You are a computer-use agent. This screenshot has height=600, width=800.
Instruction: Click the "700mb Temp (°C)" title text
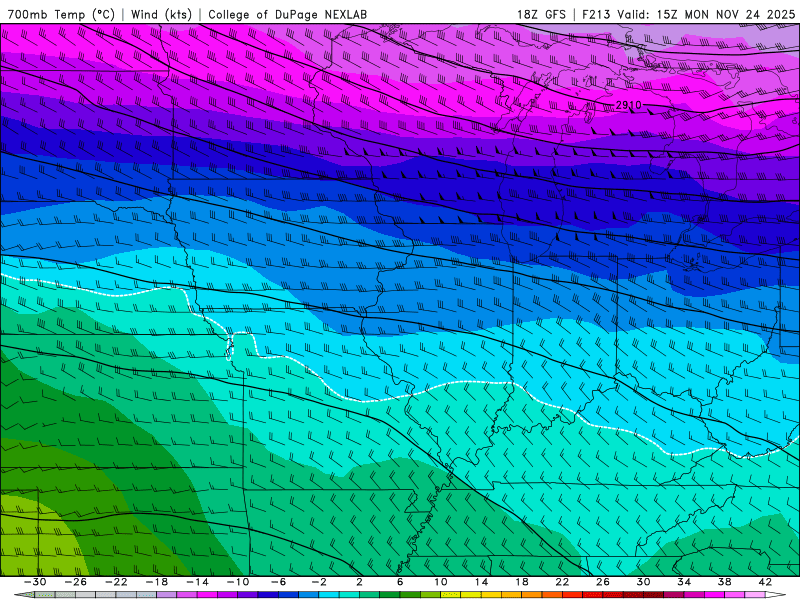(x=61, y=14)
